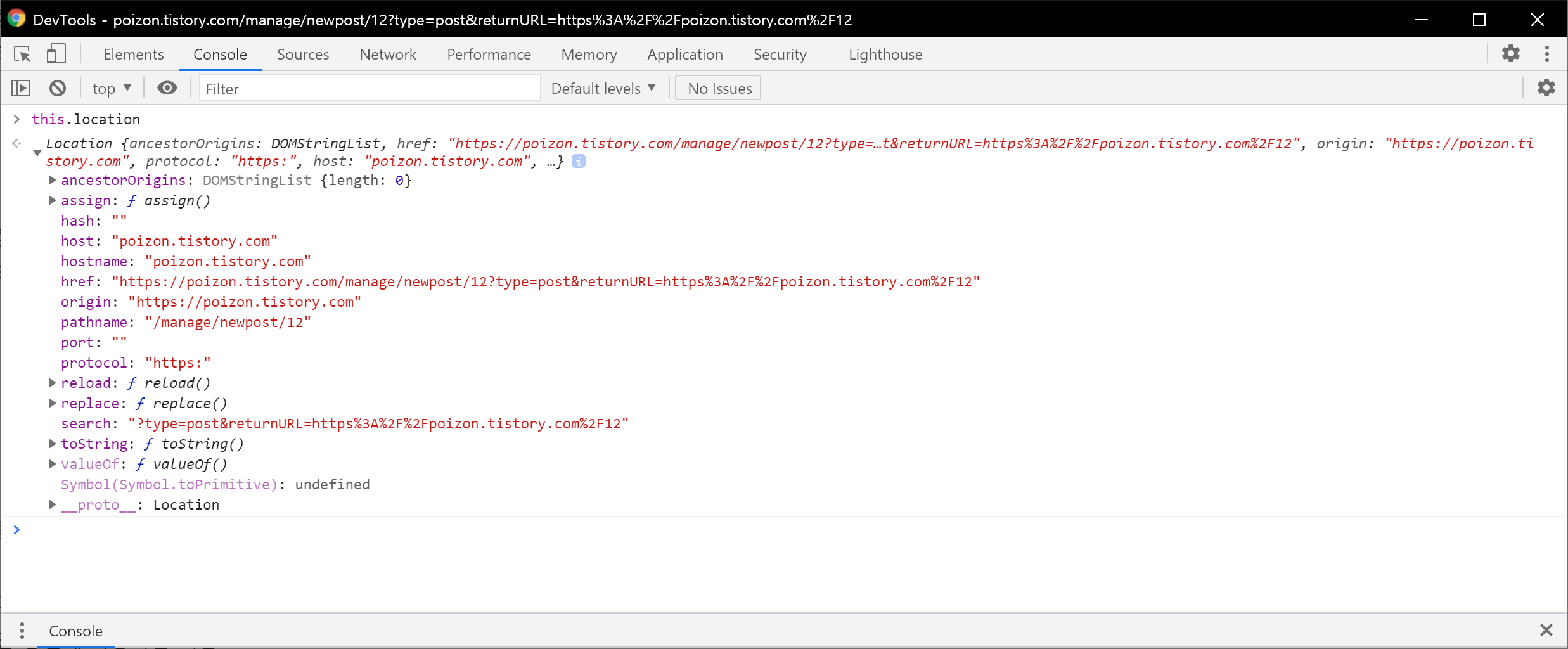Open the Application tab
This screenshot has height=649, width=1568.
pyautogui.click(x=685, y=55)
